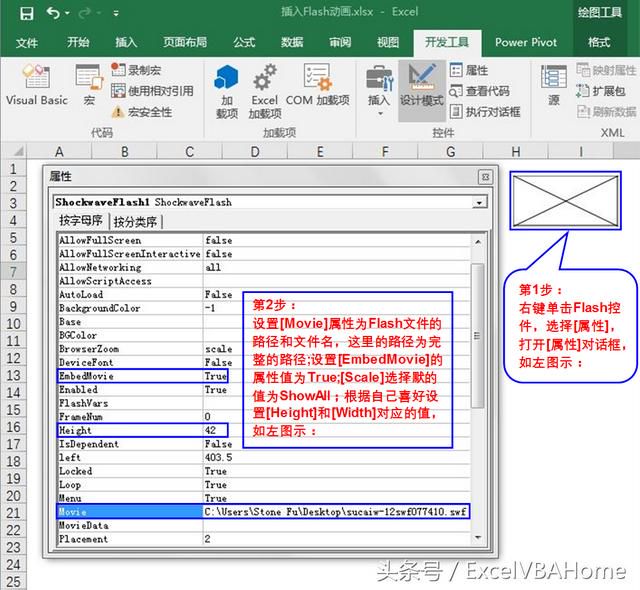
Task: Click the EmbedMovie True value
Action: pyautogui.click(x=216, y=376)
